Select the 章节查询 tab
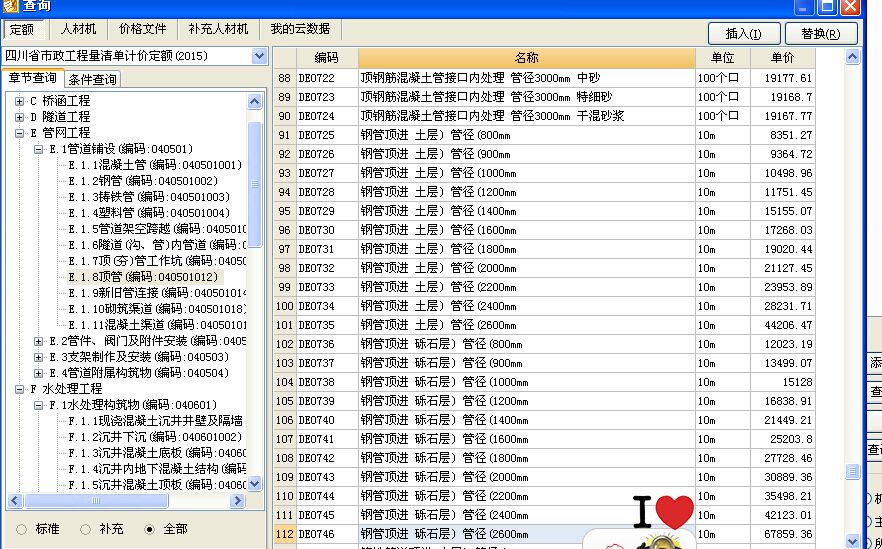Viewport: 882px width, 549px height. [x=32, y=78]
